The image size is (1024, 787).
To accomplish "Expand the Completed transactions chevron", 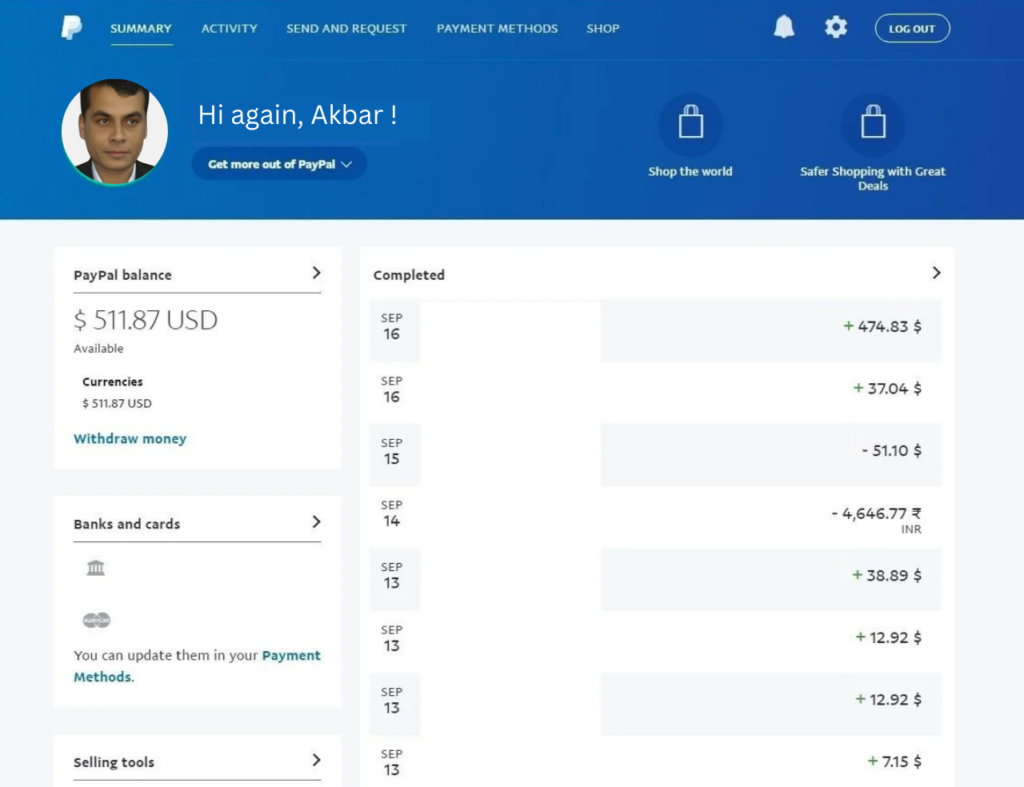I will [x=936, y=273].
